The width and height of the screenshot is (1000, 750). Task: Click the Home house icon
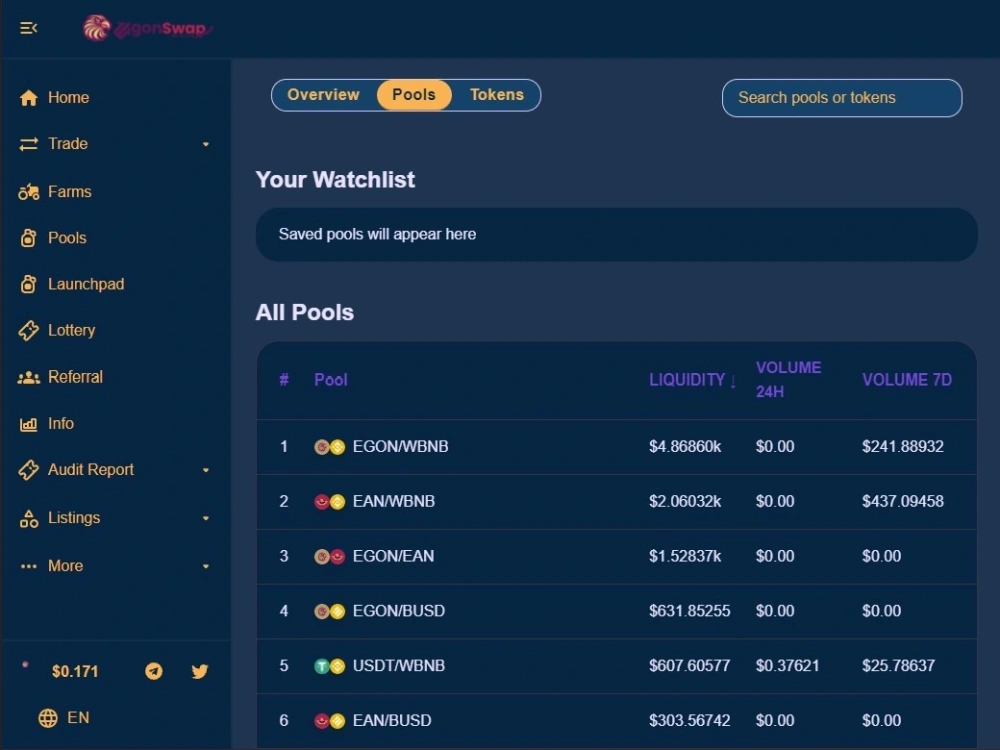pyautogui.click(x=29, y=98)
